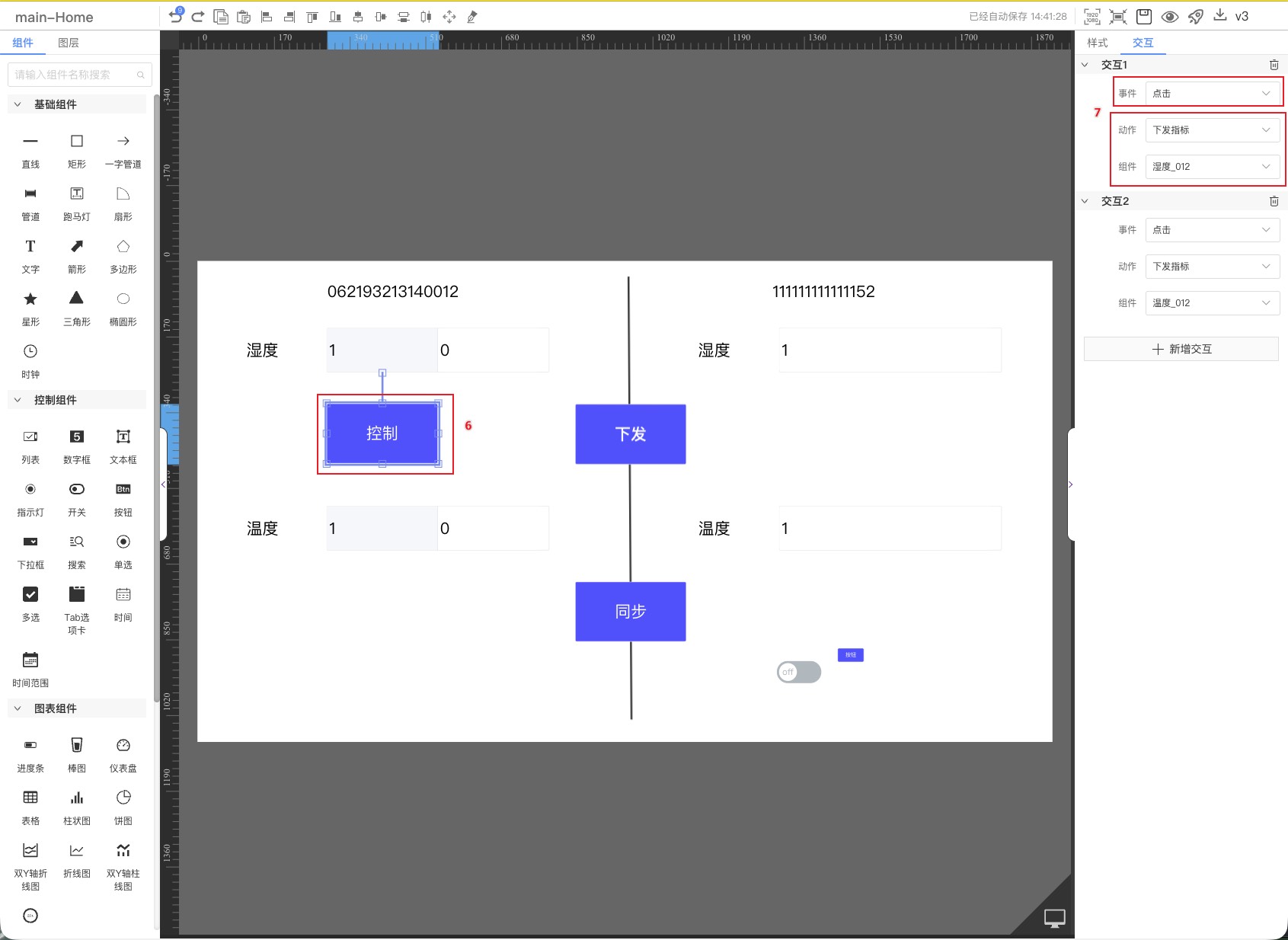This screenshot has height=940, width=1288.
Task: Select the 多选 checkbox component
Action: [30, 603]
